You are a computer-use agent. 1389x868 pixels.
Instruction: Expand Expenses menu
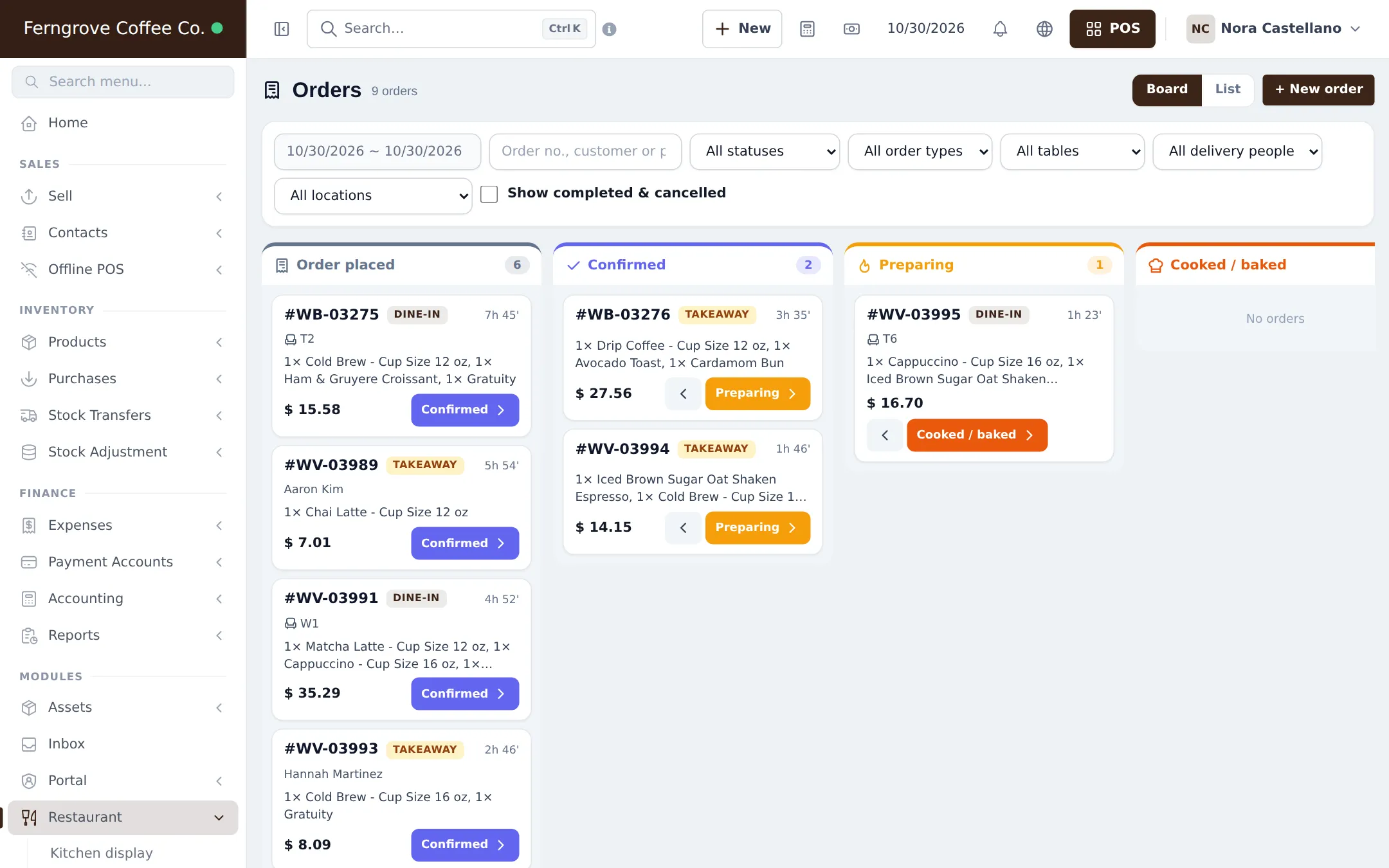pyautogui.click(x=123, y=525)
